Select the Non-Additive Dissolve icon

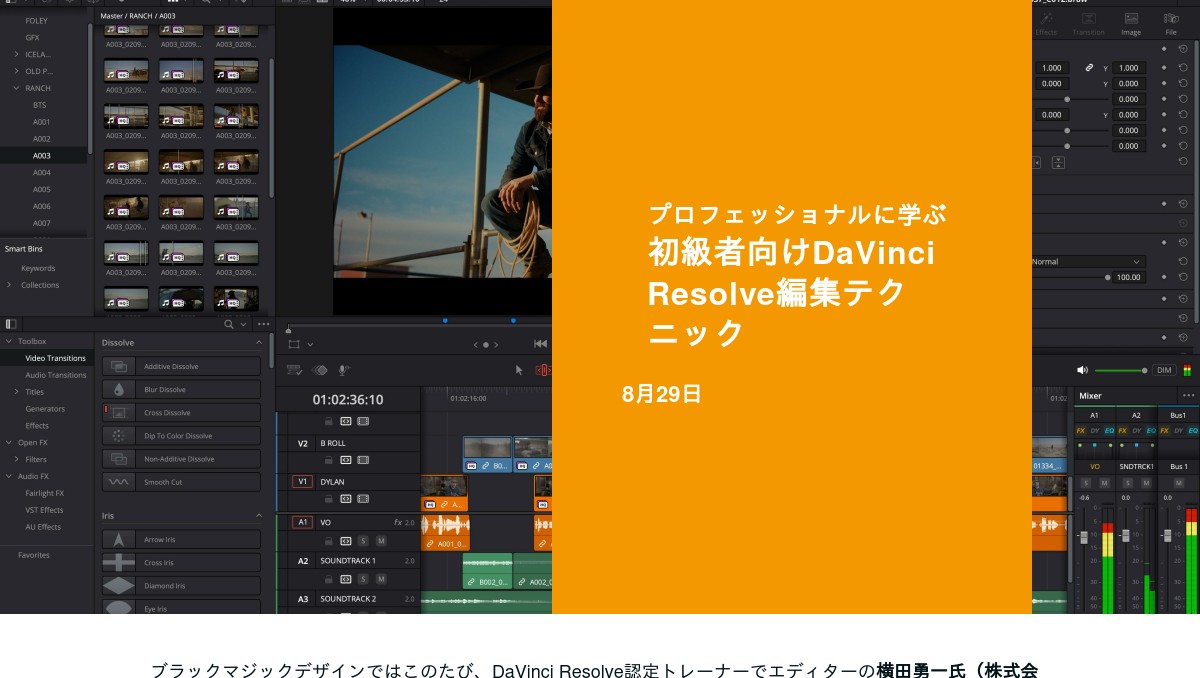119,458
